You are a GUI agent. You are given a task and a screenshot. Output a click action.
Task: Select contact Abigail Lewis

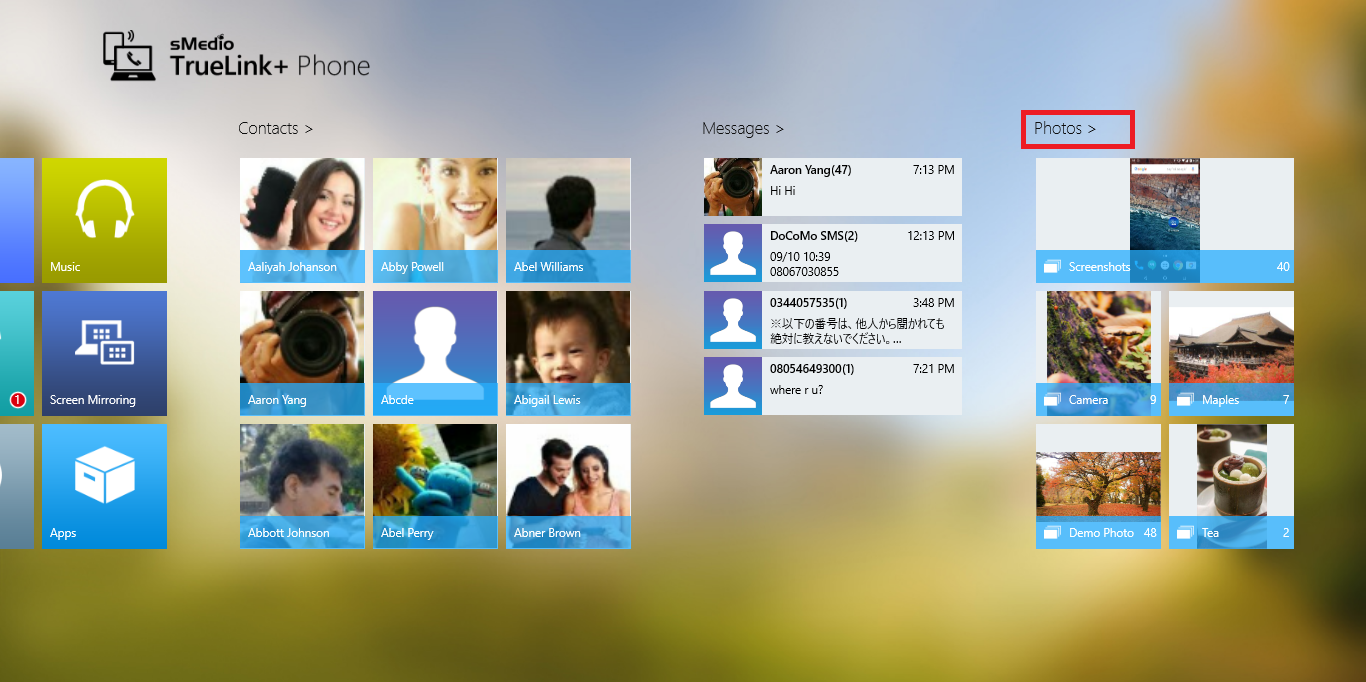pyautogui.click(x=568, y=353)
